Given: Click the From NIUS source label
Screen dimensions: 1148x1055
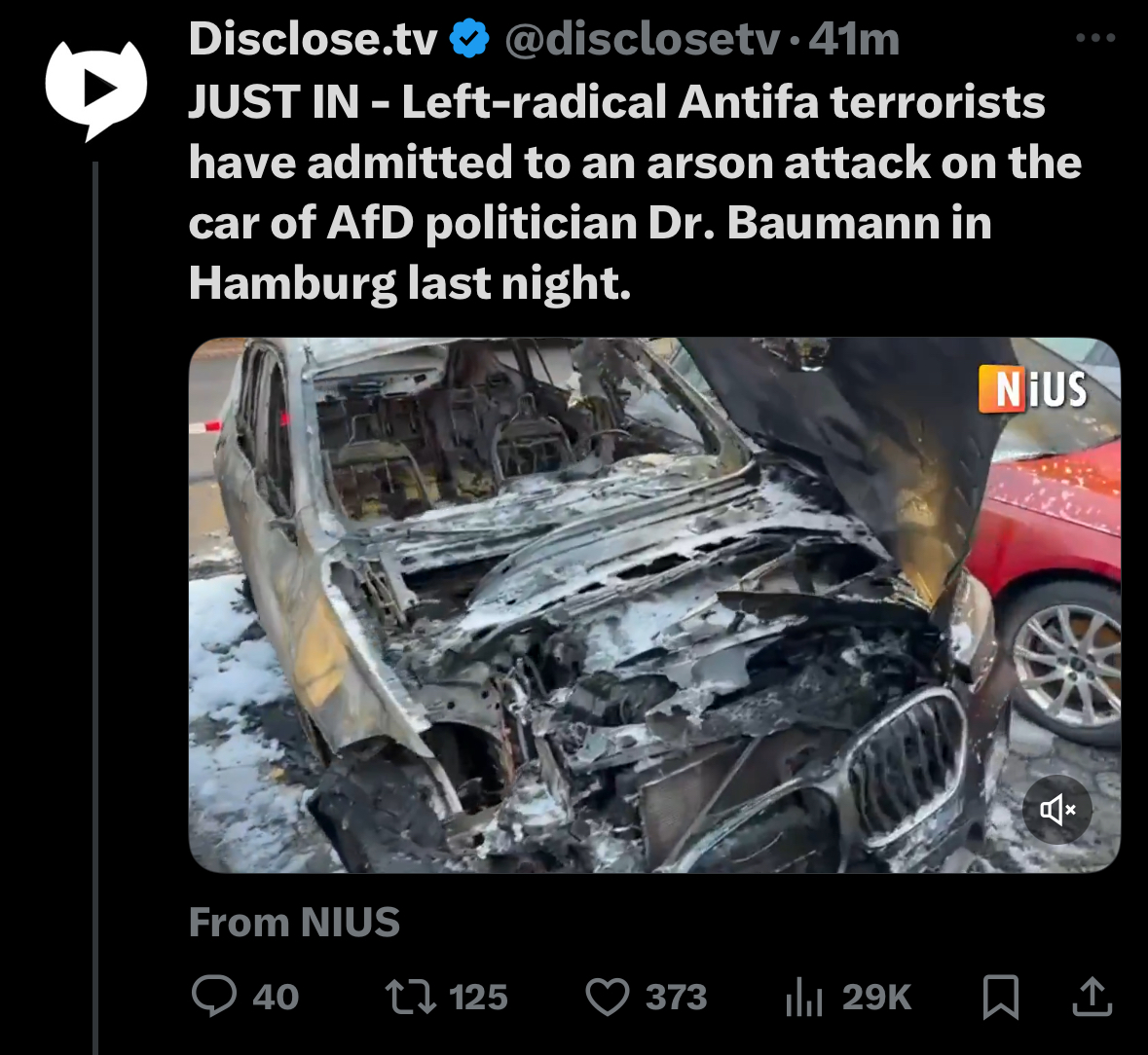Looking at the screenshot, I should 294,922.
